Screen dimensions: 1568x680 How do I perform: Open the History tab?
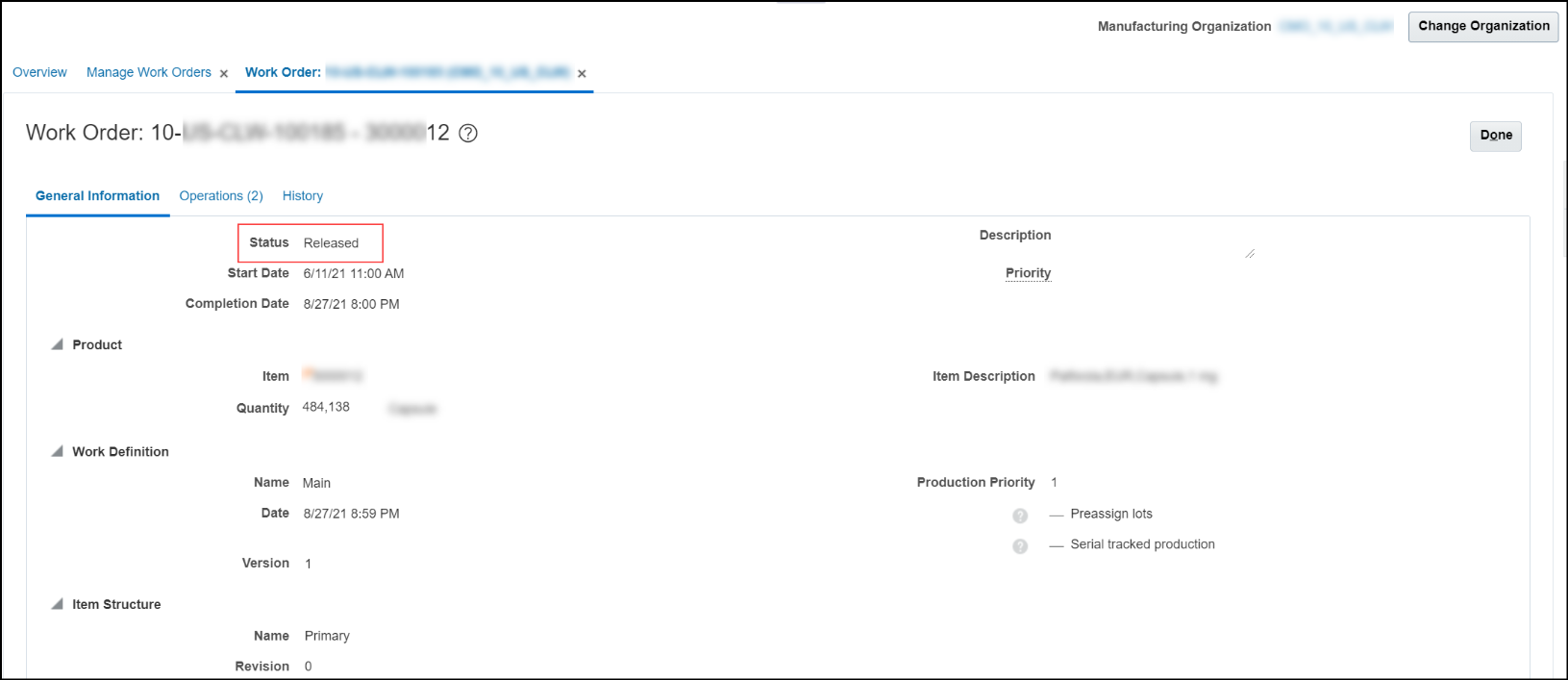coord(303,195)
